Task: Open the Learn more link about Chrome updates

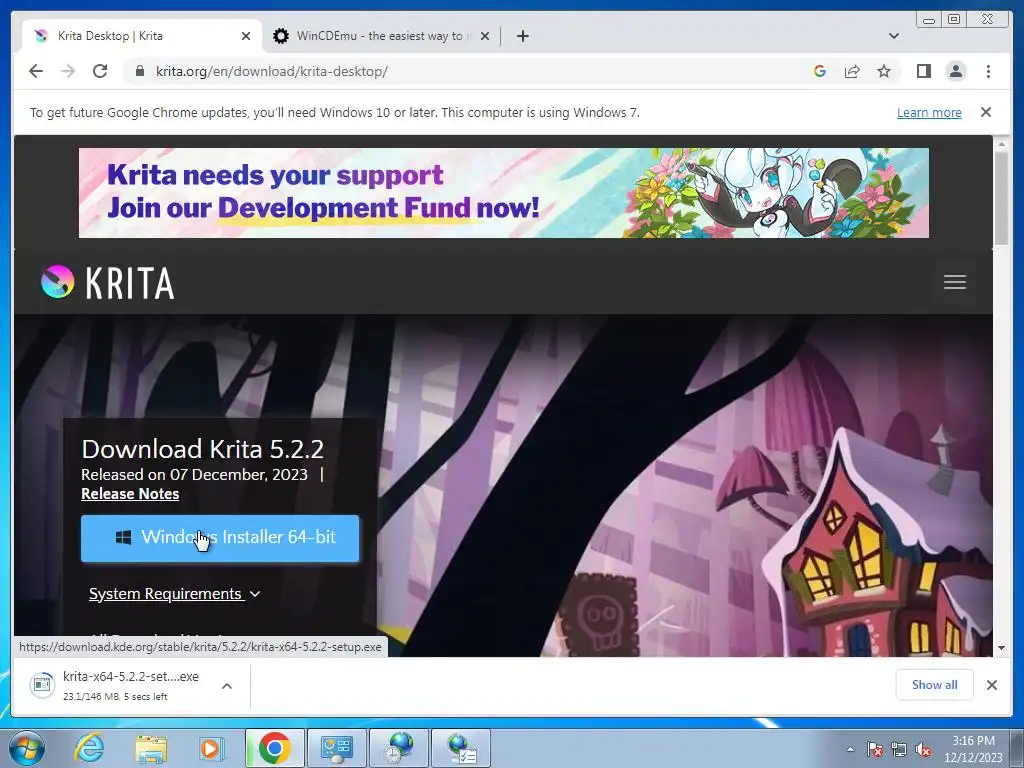Action: click(929, 112)
